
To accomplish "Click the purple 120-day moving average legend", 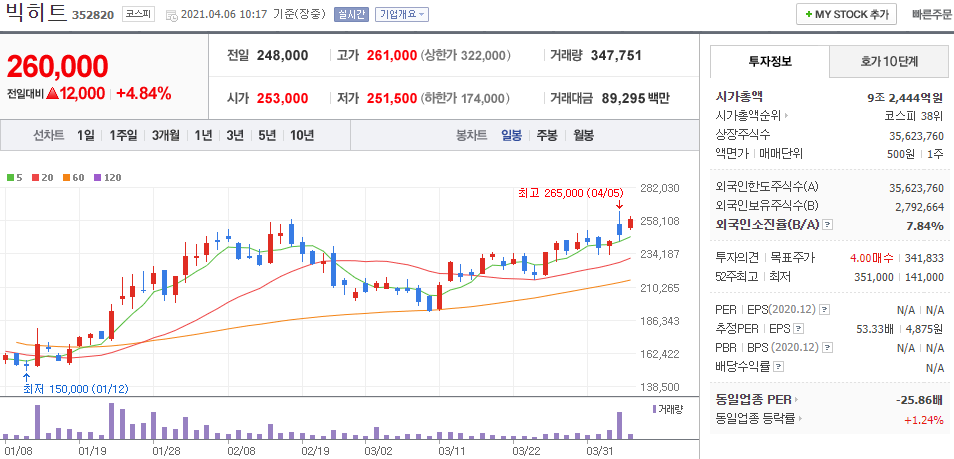I will pos(107,178).
